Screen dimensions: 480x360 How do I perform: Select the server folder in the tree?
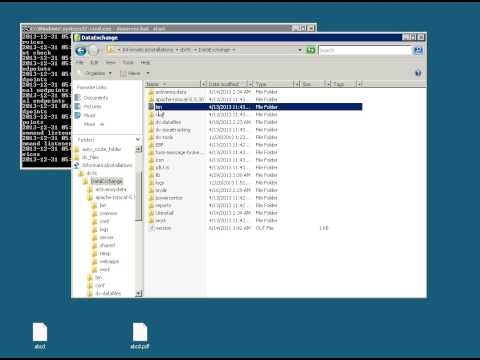107,237
